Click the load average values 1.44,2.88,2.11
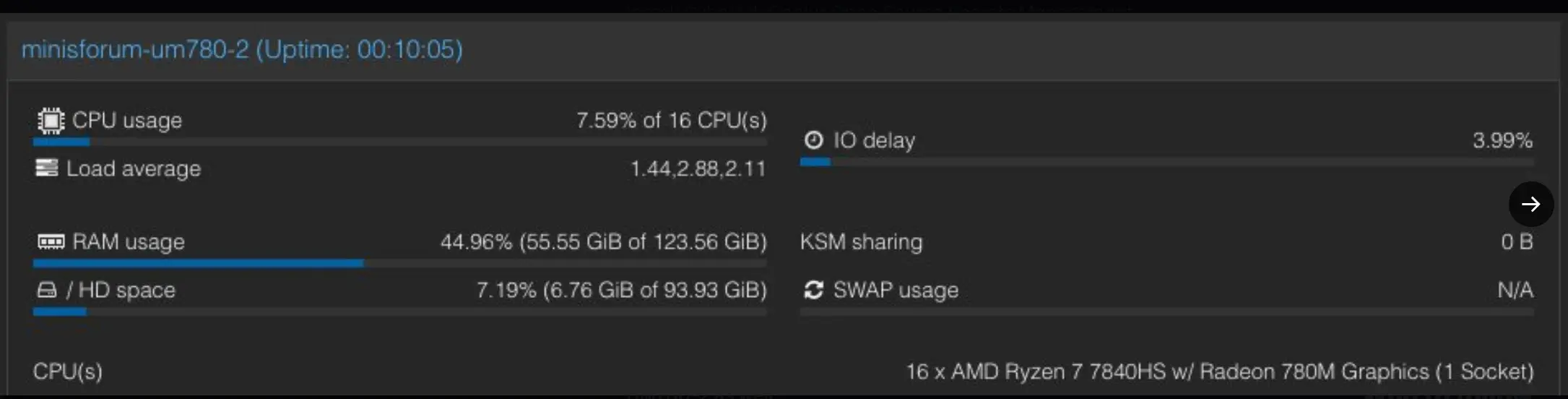 (698, 169)
